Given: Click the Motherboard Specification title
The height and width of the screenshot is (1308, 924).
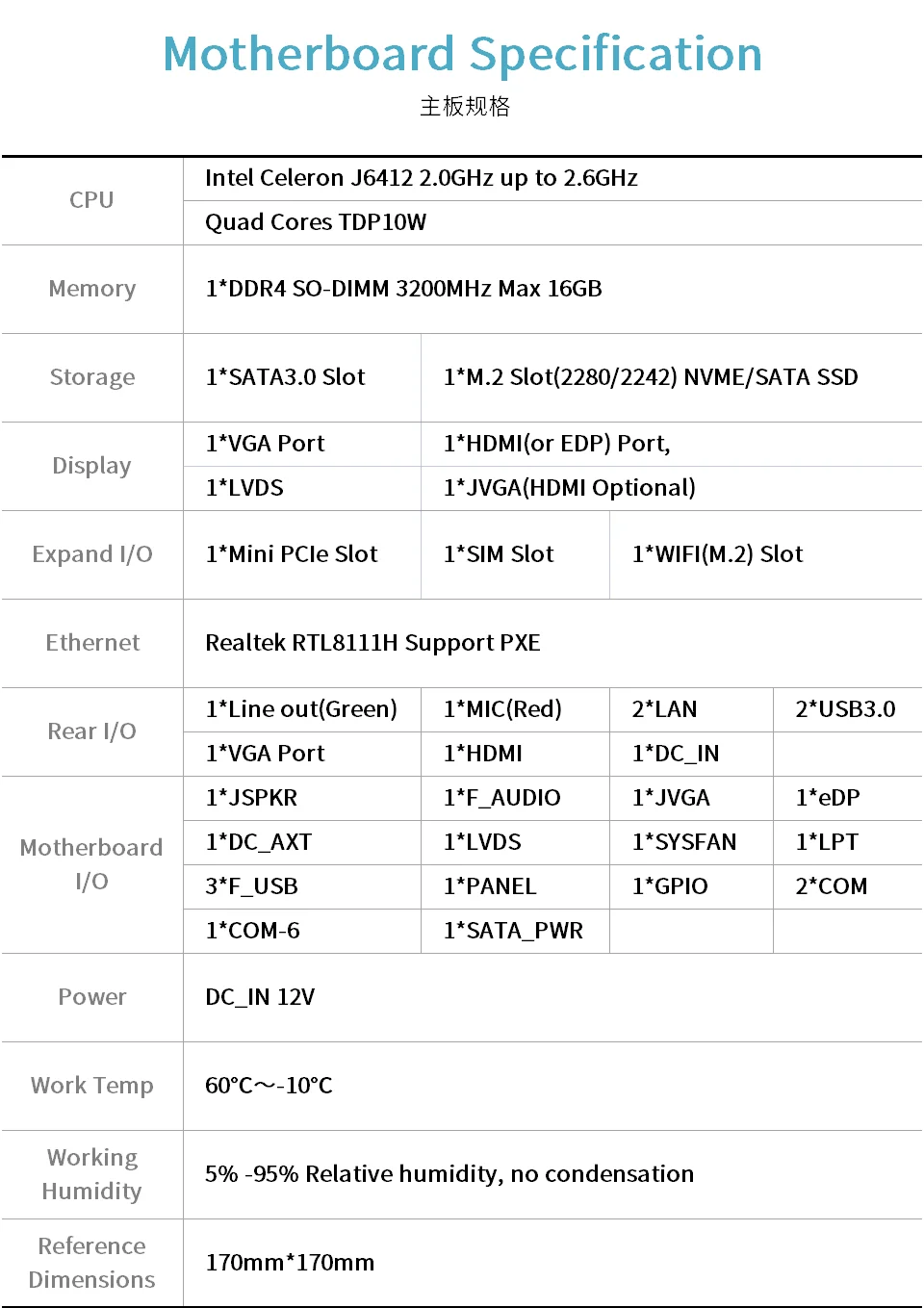Looking at the screenshot, I should (x=462, y=54).
